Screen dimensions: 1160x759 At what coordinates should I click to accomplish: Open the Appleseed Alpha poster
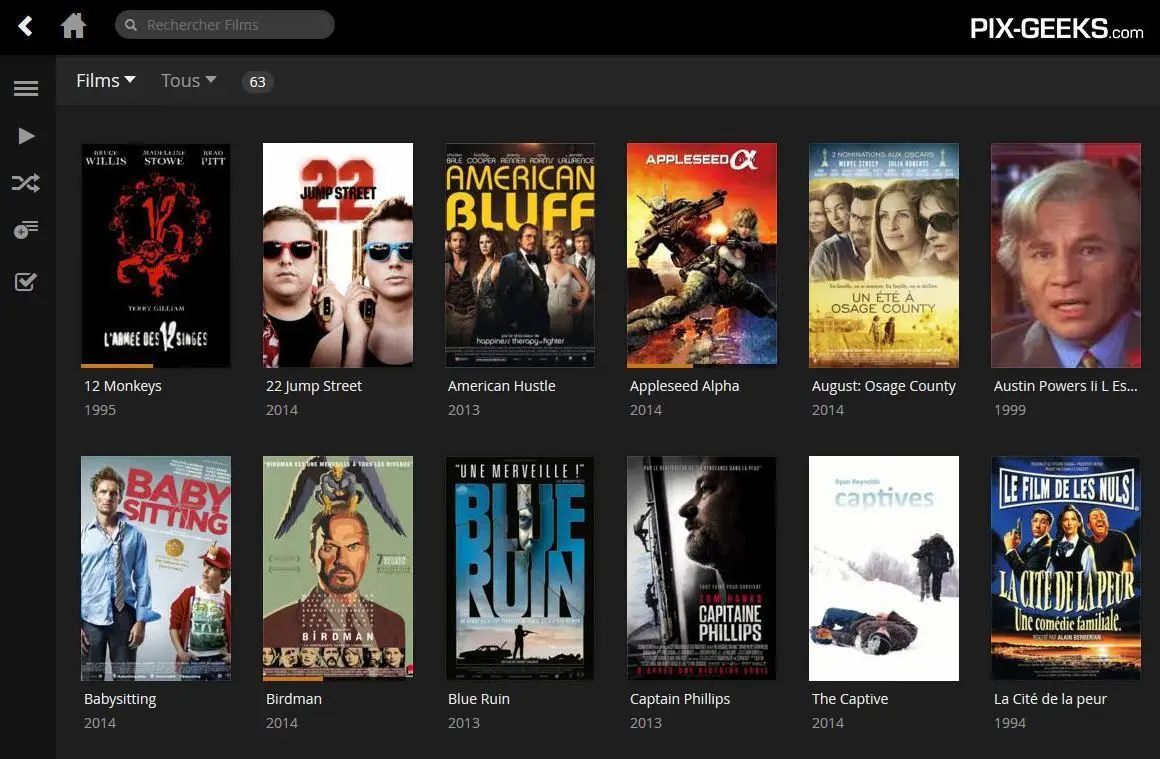click(702, 255)
